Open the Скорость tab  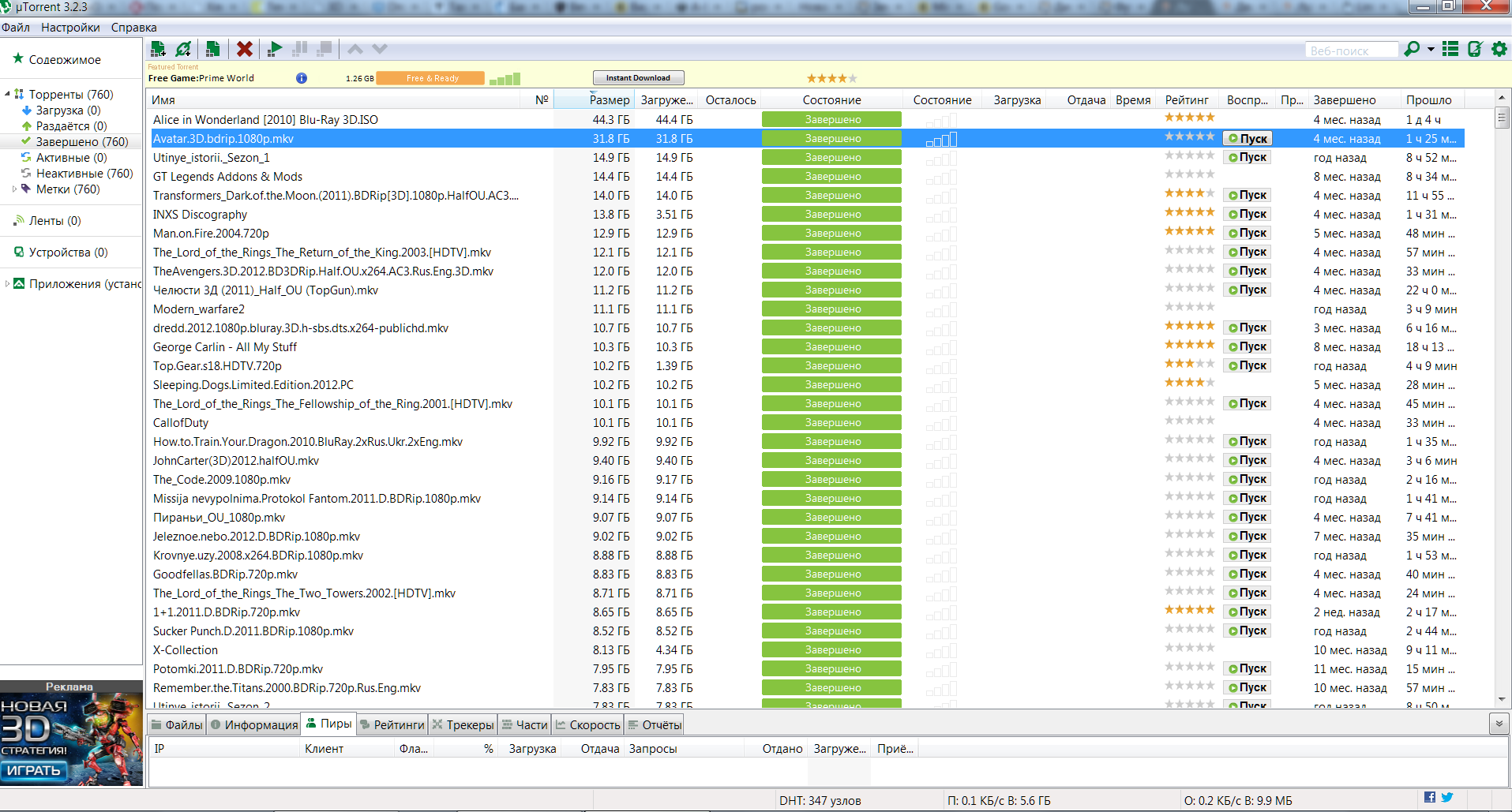588,725
